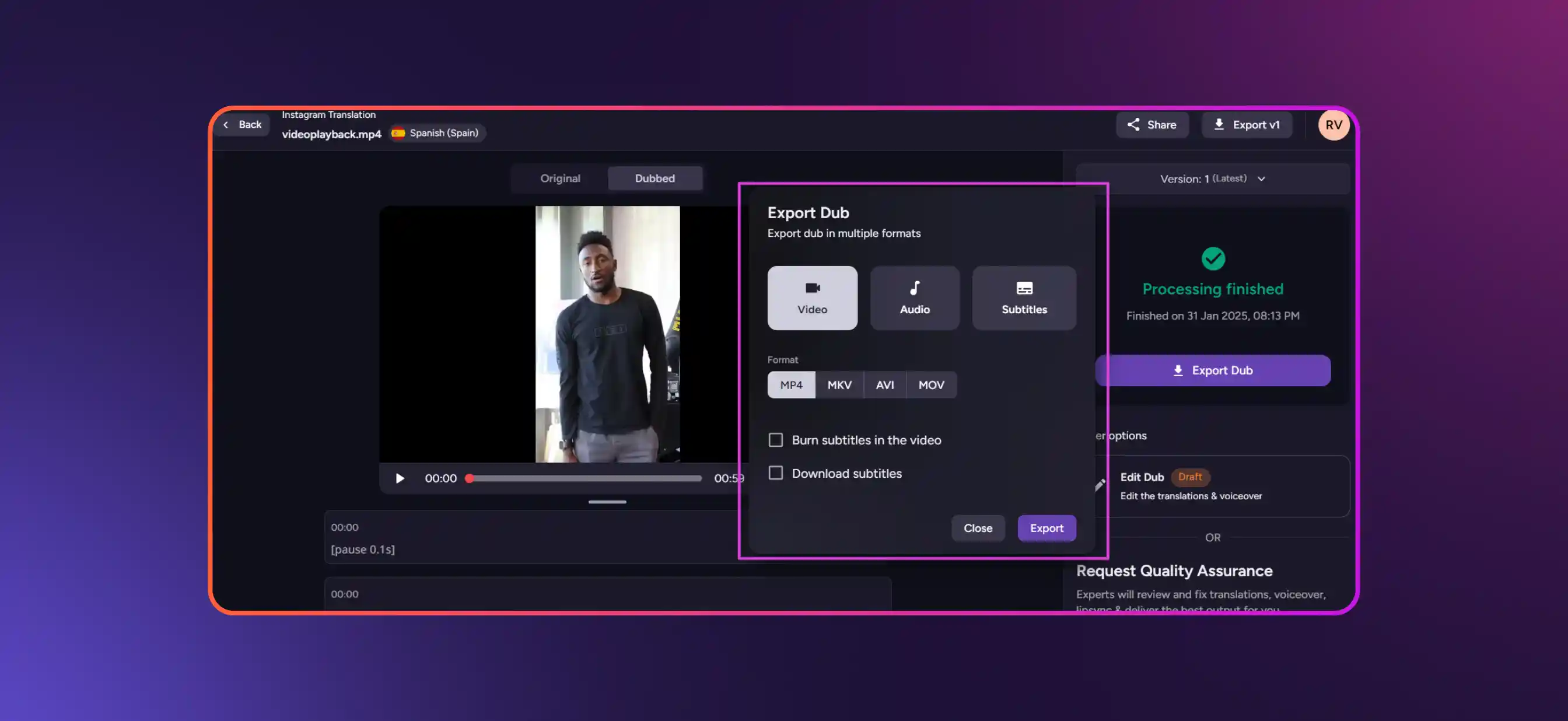Image resolution: width=1568 pixels, height=721 pixels.
Task: Click Request Quality Assurance heading
Action: click(1174, 570)
